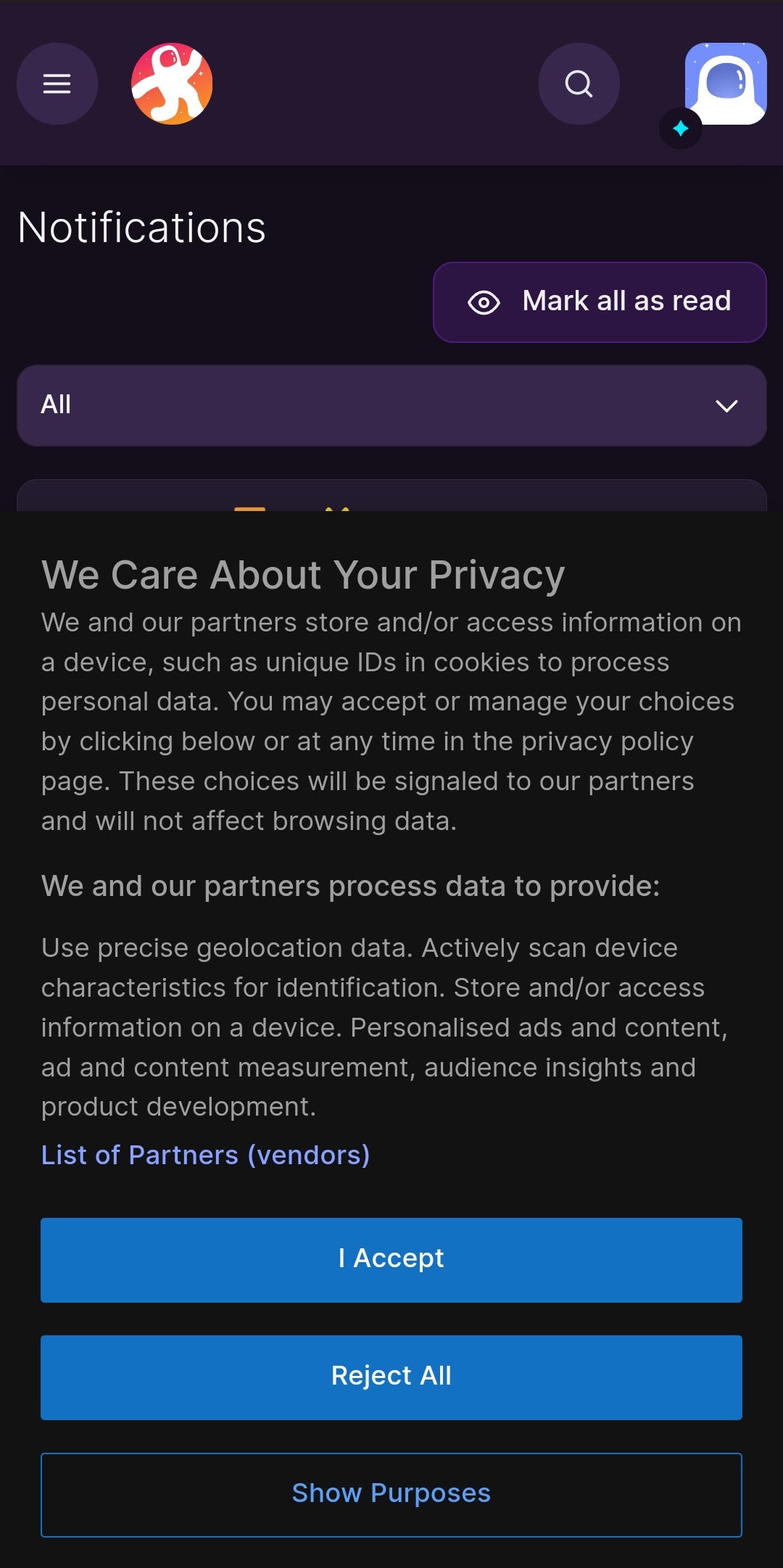Open the List of Partners (vendors) link

[x=205, y=1155]
